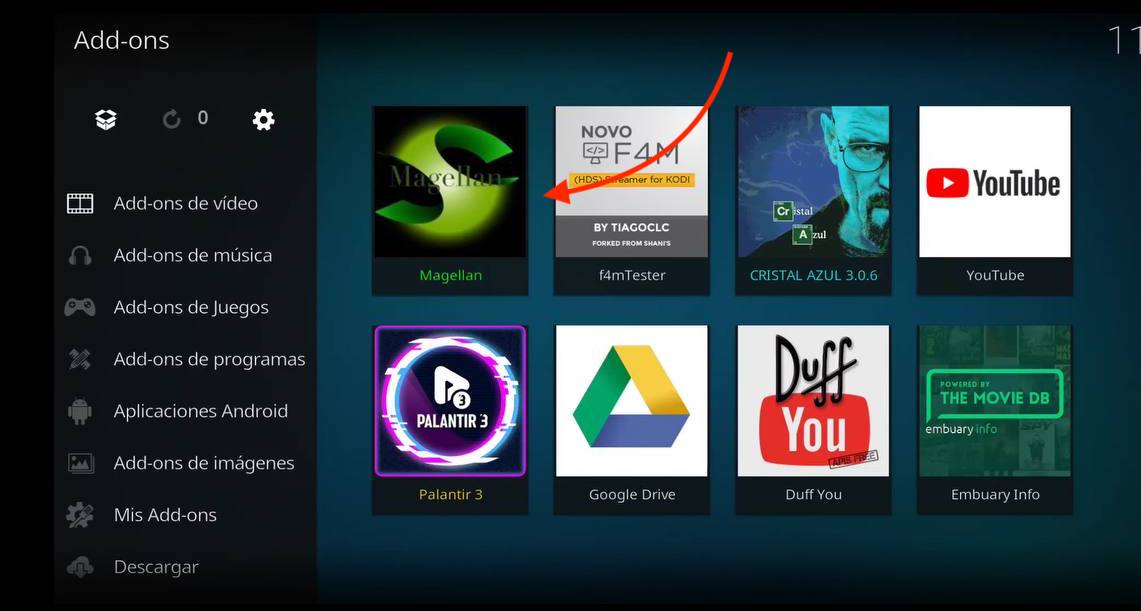Open the add-on browser box icon

106,119
